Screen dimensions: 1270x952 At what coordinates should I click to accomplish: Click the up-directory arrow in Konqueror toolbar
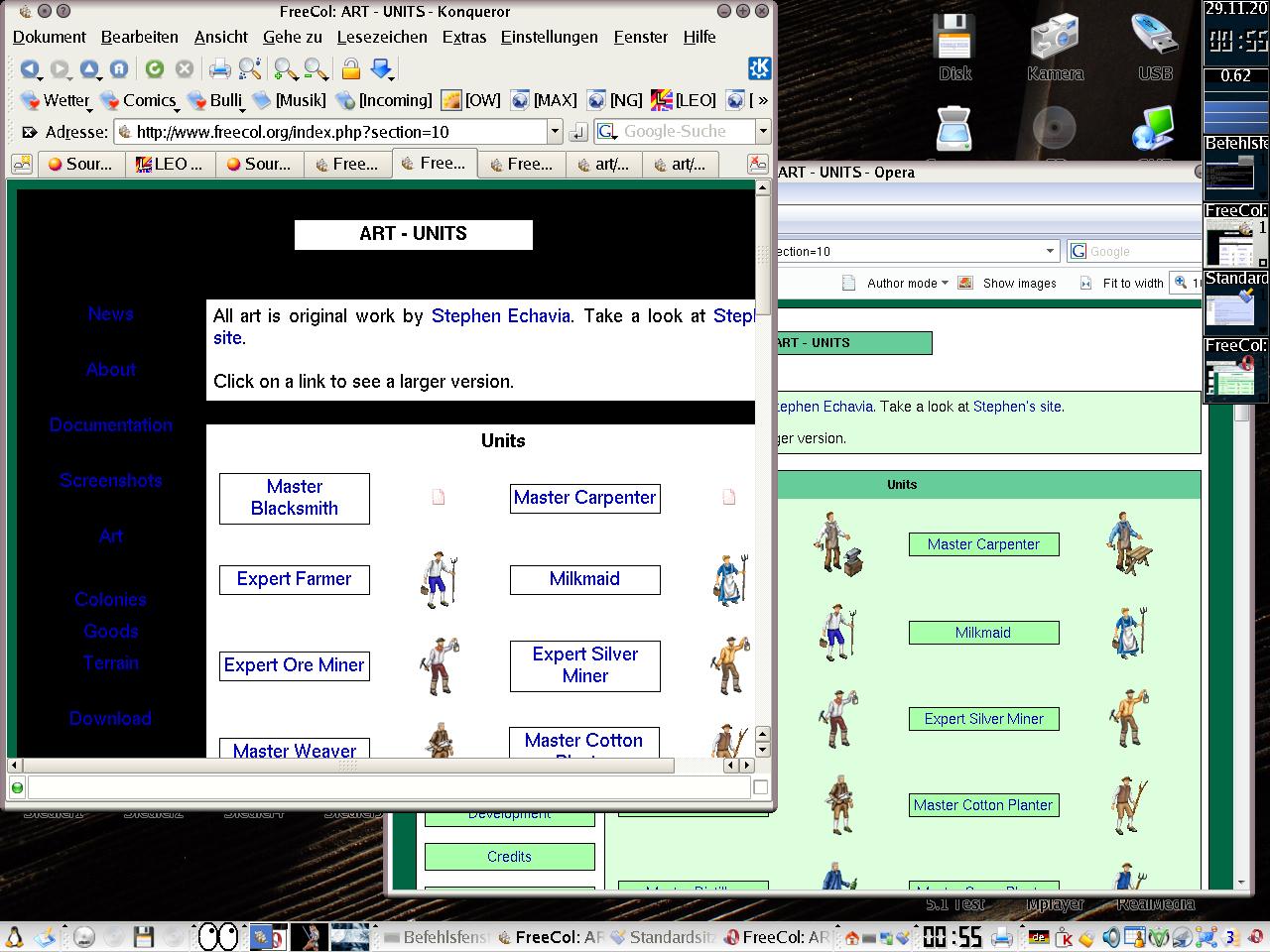(89, 68)
